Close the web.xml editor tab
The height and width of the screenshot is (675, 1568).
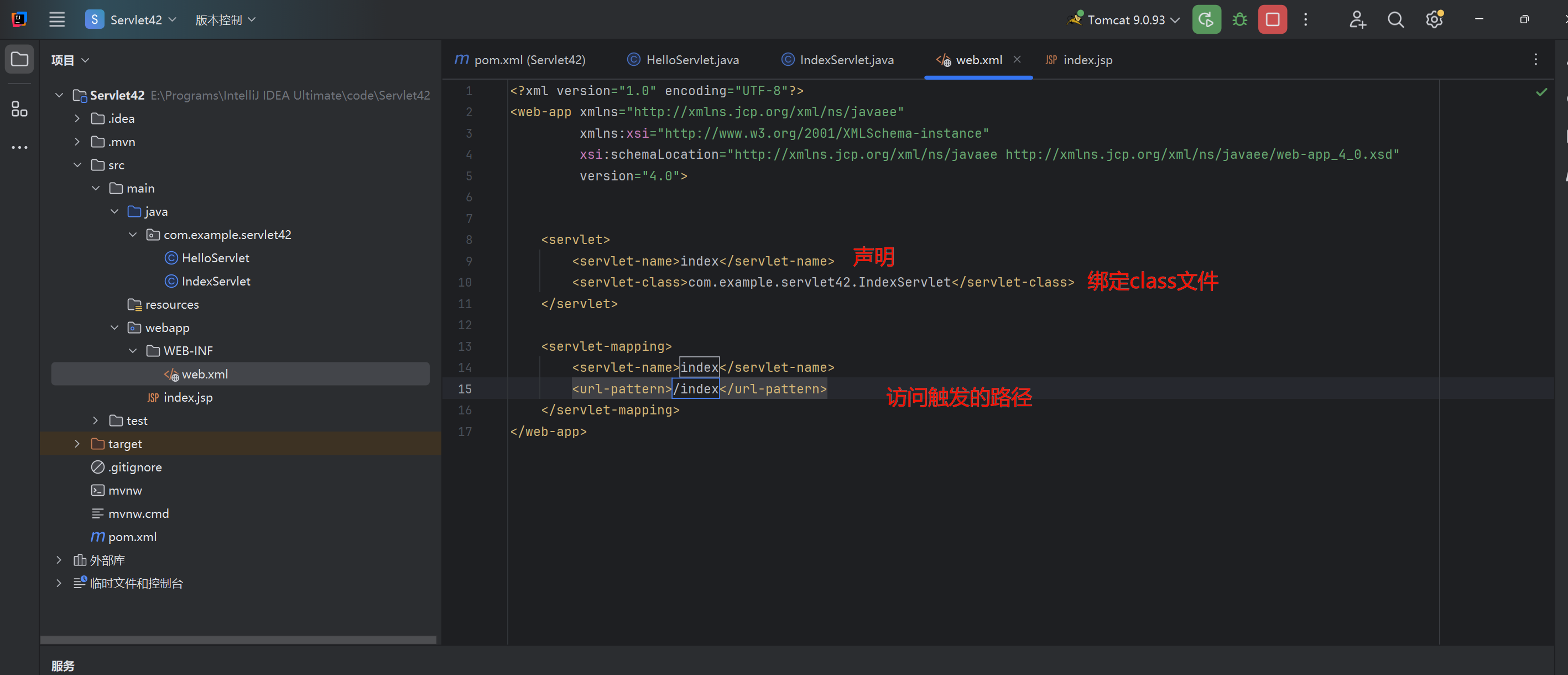[x=1017, y=59]
